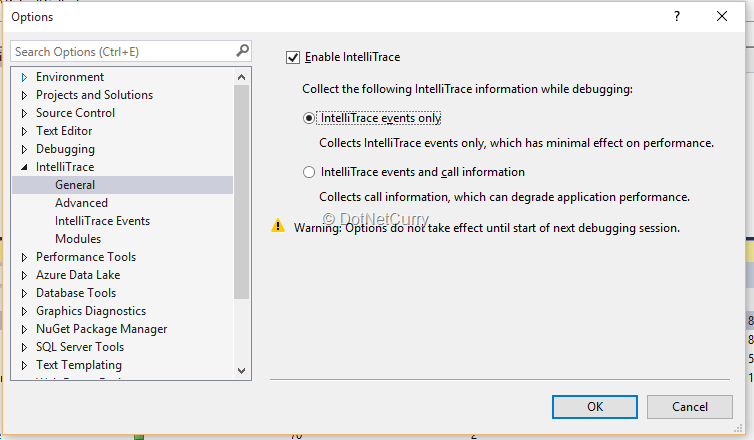Click the search magnifier icon
The height and width of the screenshot is (440, 754).
pyautogui.click(x=242, y=51)
